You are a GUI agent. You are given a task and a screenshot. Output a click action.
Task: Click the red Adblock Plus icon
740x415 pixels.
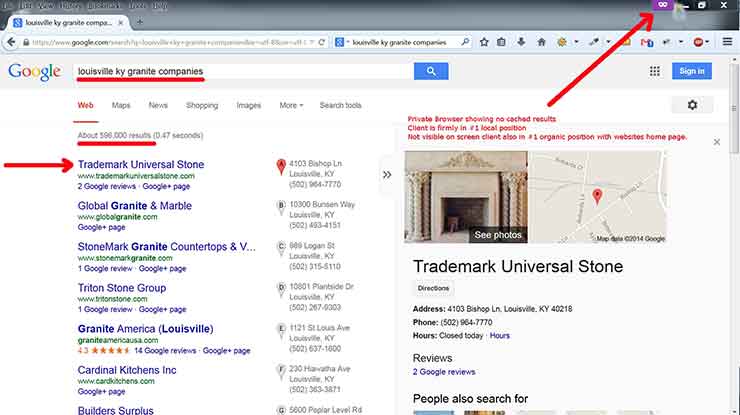(x=698, y=42)
